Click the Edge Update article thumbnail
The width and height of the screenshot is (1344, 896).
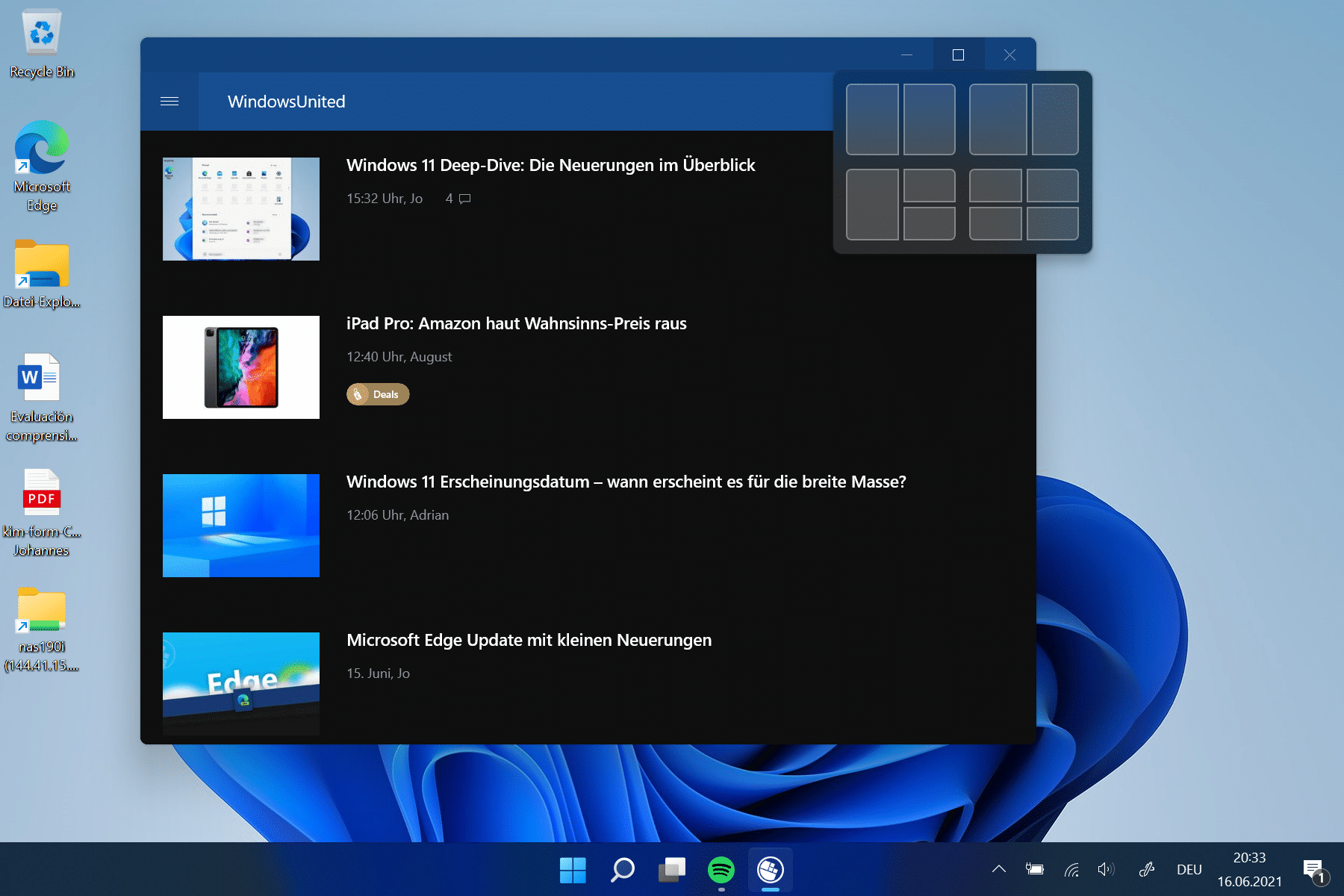click(241, 684)
